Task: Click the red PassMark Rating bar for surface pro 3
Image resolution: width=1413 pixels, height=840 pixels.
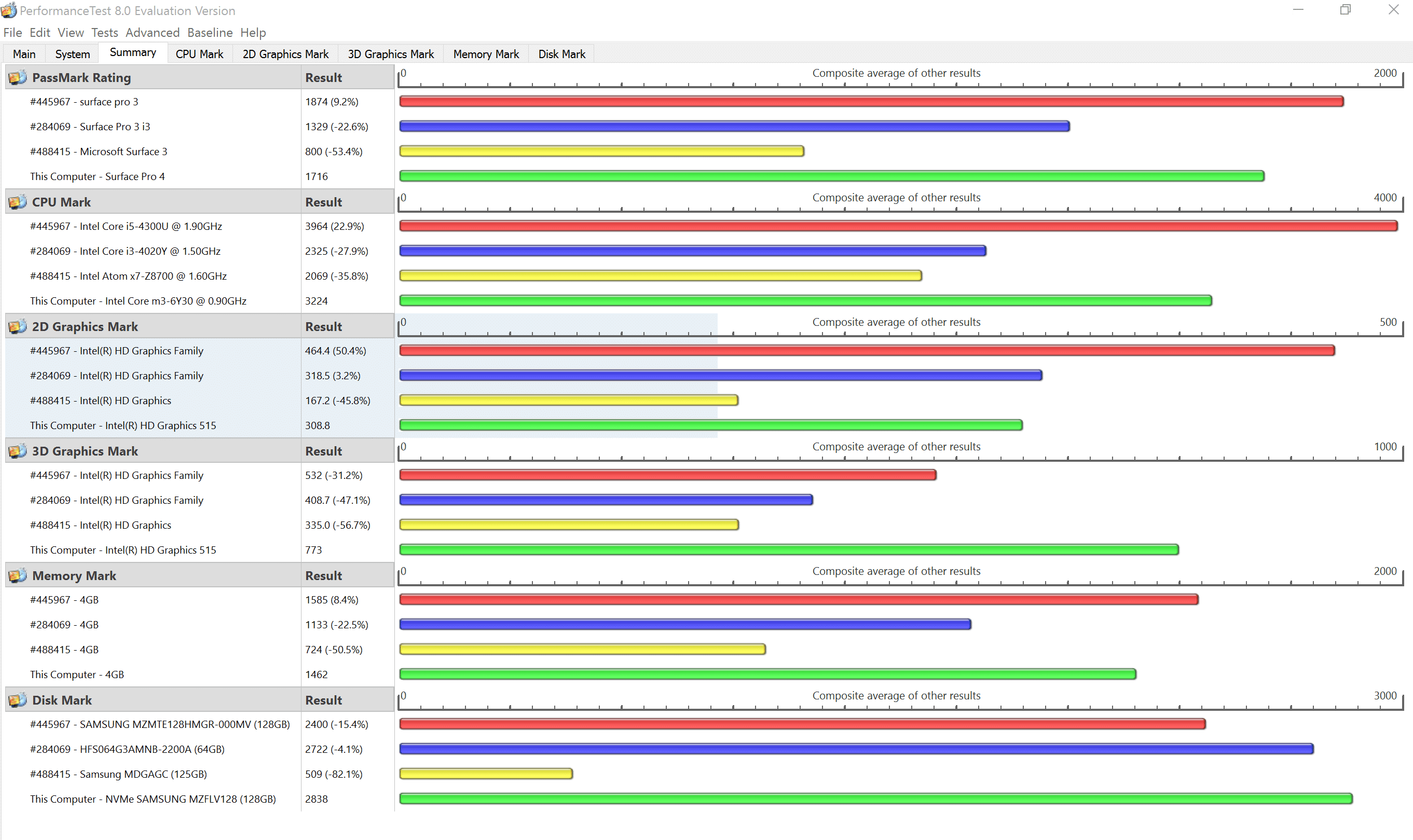Action: [871, 101]
